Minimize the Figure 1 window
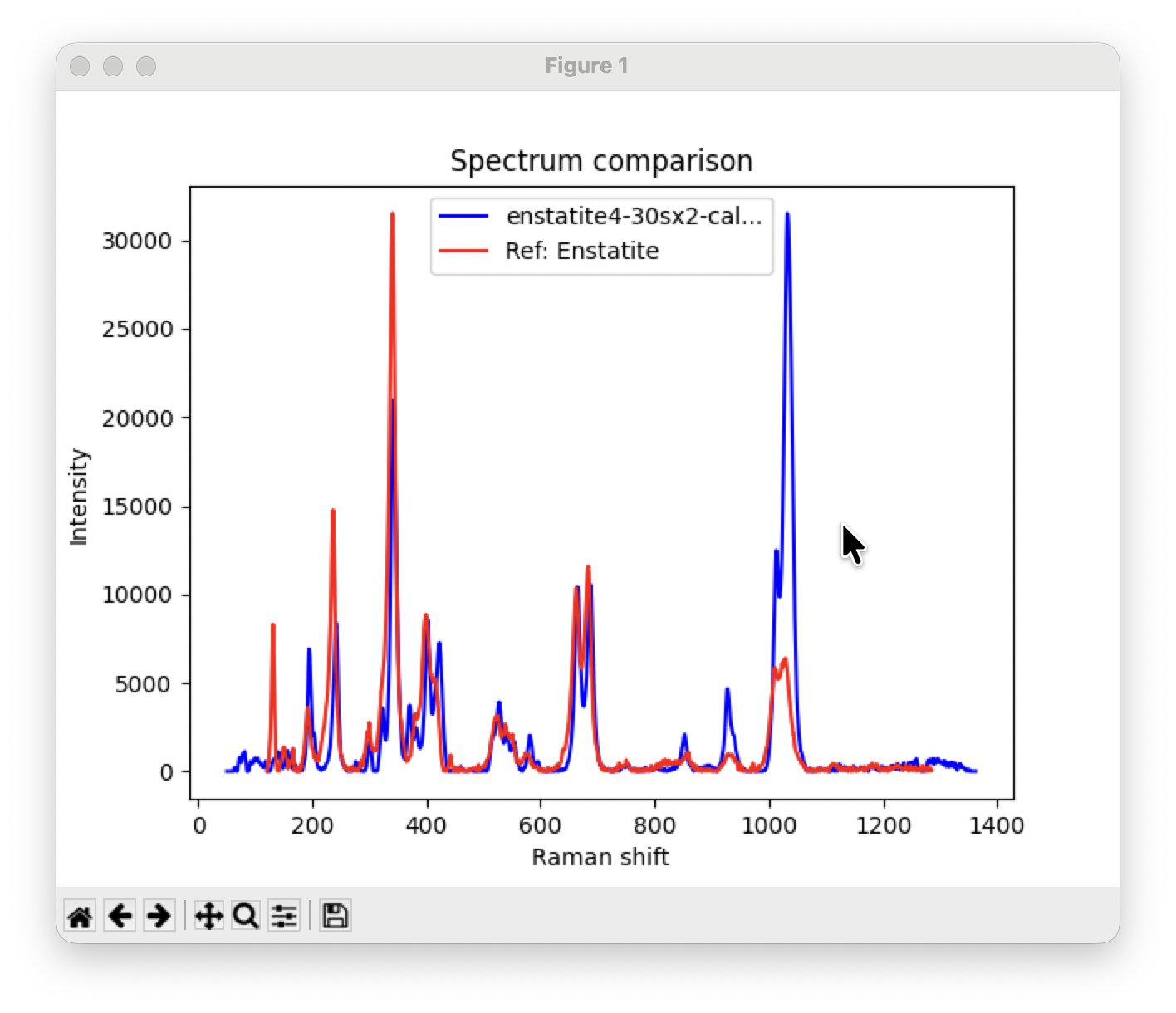The height and width of the screenshot is (1013, 1176). tap(113, 66)
